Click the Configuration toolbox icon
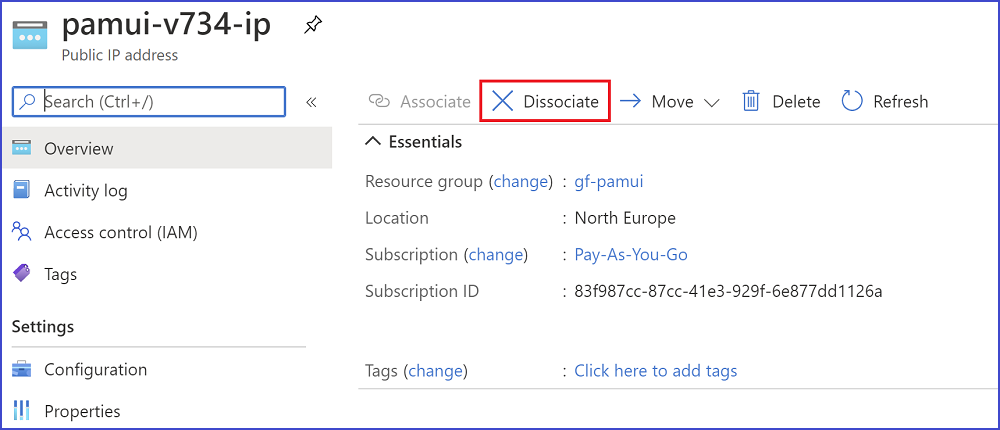Image resolution: width=1000 pixels, height=430 pixels. [x=21, y=369]
